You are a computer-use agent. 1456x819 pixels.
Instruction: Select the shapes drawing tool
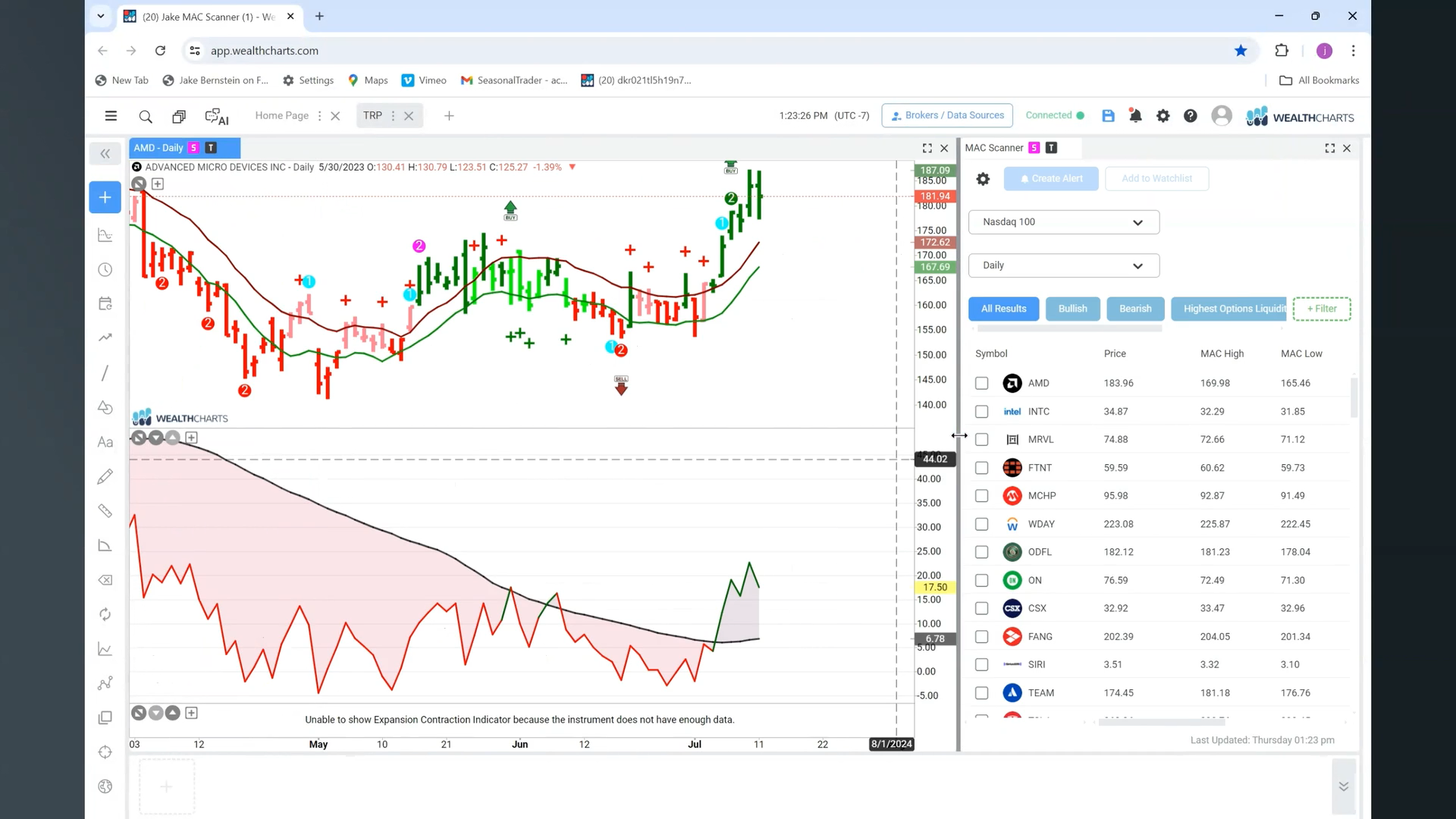point(105,408)
